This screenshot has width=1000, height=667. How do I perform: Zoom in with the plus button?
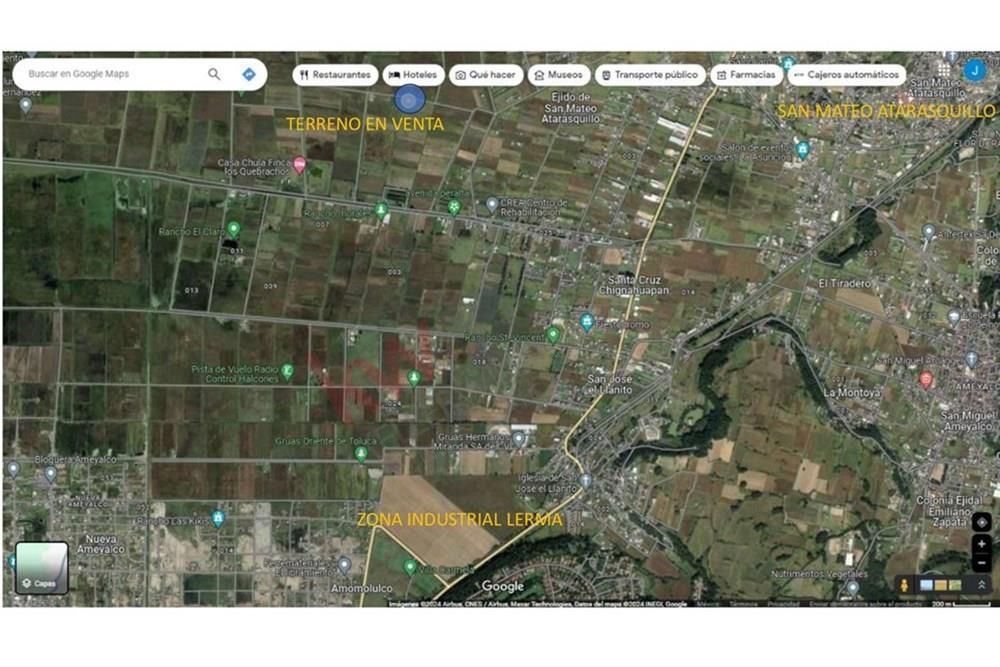982,544
